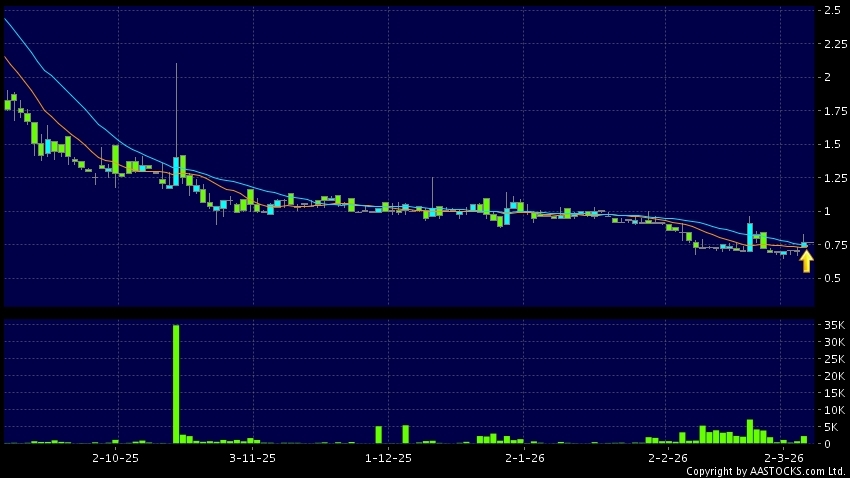Select the 3-11-25 date label
Image resolution: width=850 pixels, height=478 pixels.
252,458
